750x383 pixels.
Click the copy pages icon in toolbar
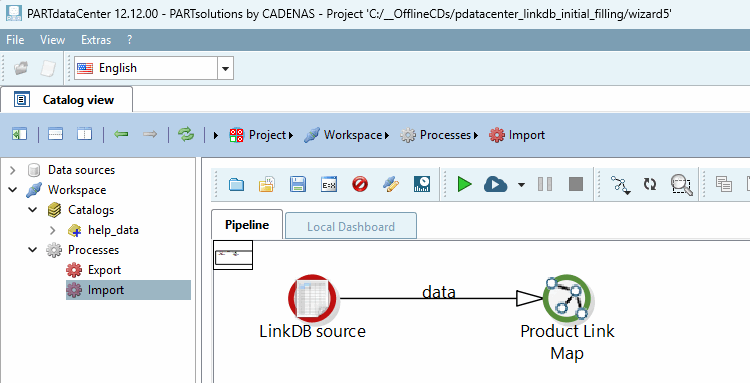pyautogui.click(x=724, y=184)
